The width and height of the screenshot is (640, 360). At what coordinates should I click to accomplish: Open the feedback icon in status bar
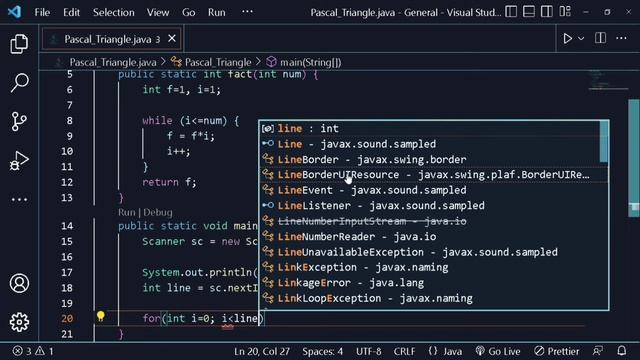click(598, 351)
